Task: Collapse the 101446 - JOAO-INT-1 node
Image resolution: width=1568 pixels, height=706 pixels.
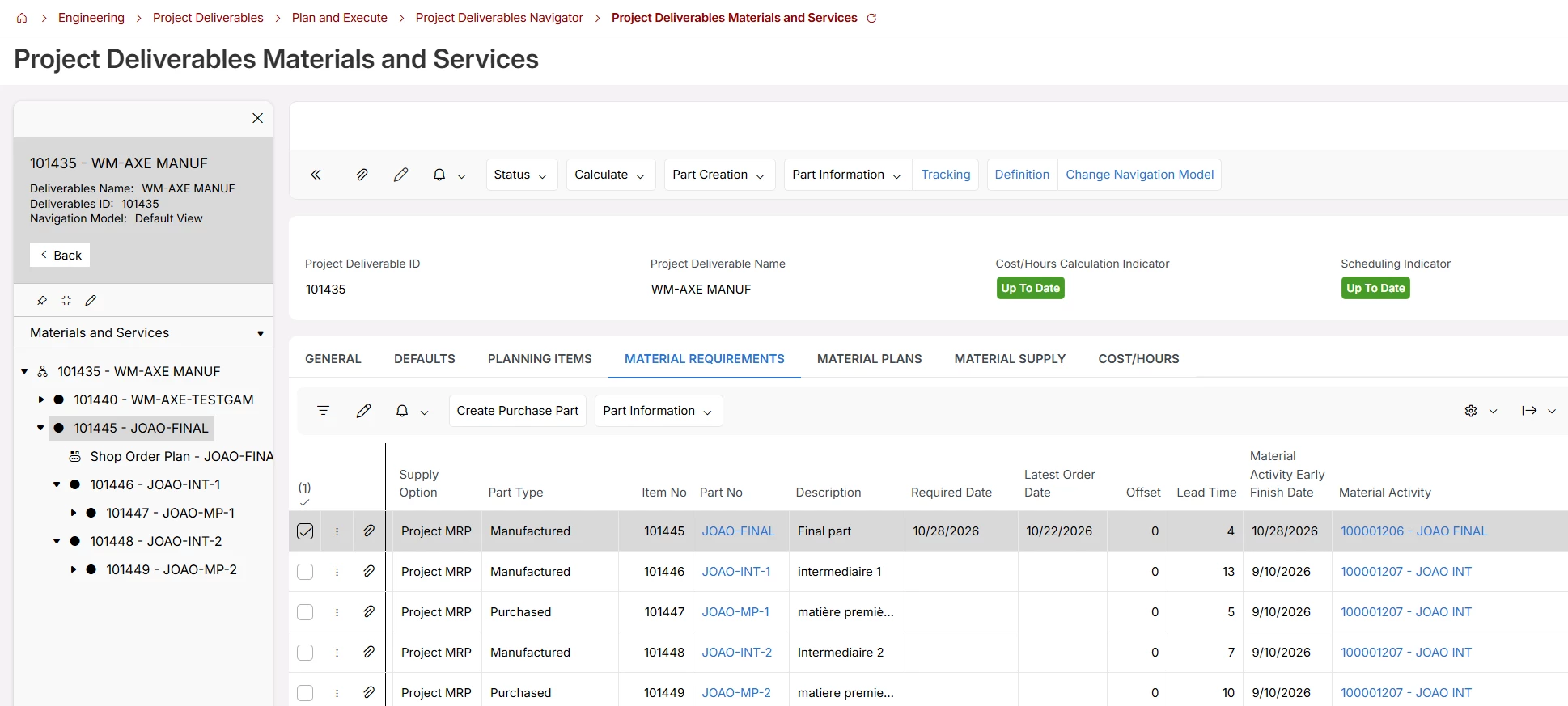Action: 57,484
